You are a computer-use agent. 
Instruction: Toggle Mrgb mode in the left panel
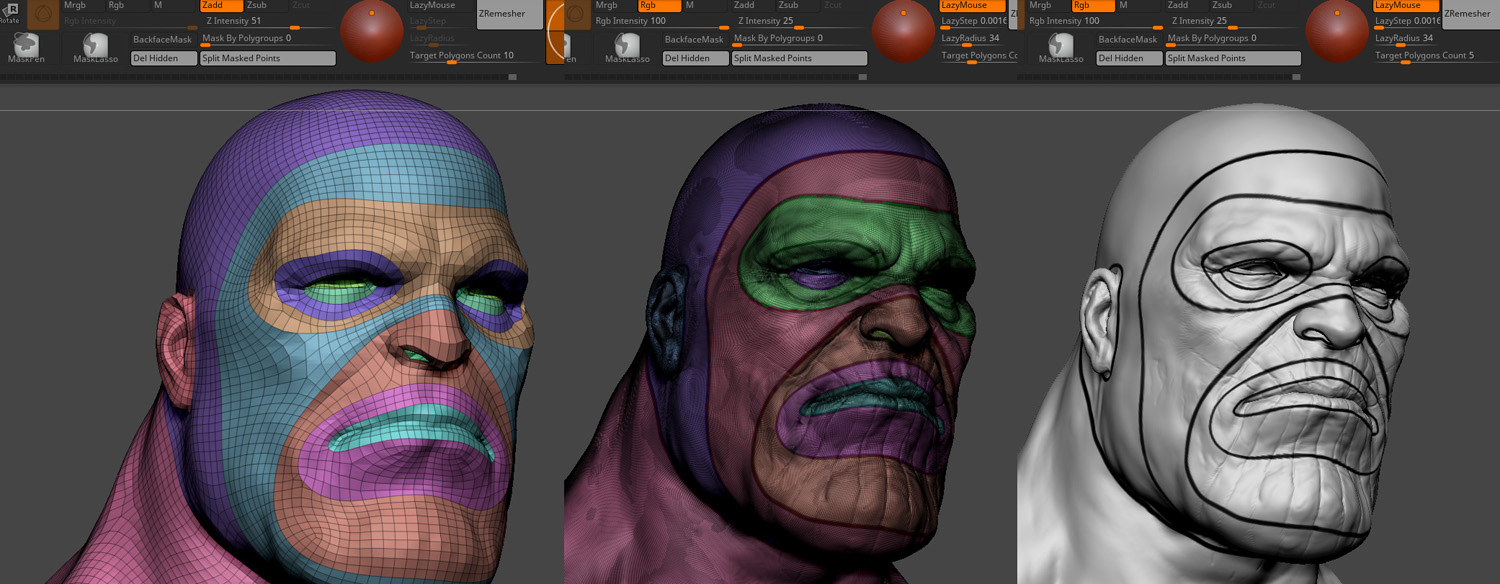click(83, 5)
